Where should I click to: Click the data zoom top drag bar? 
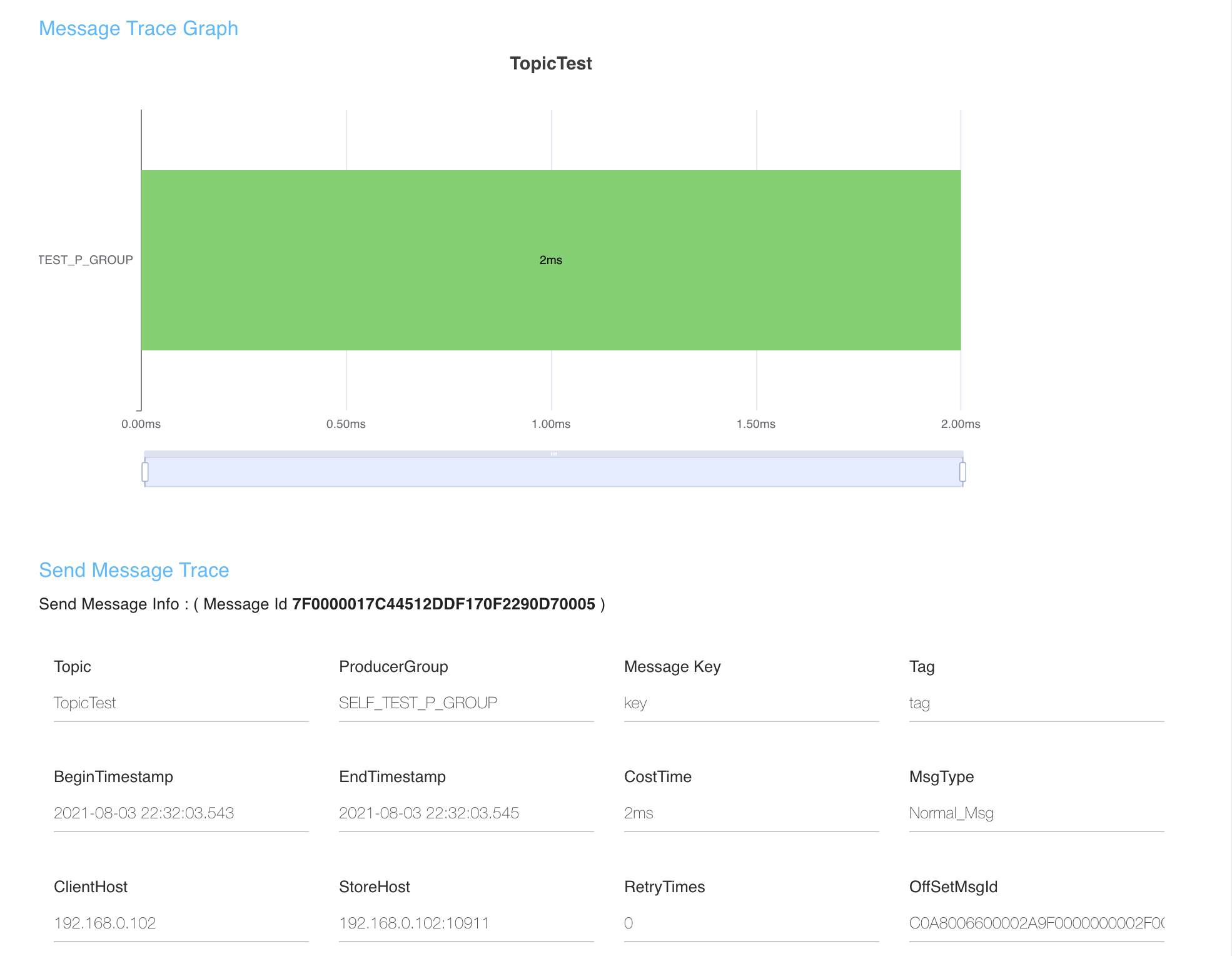coord(553,454)
